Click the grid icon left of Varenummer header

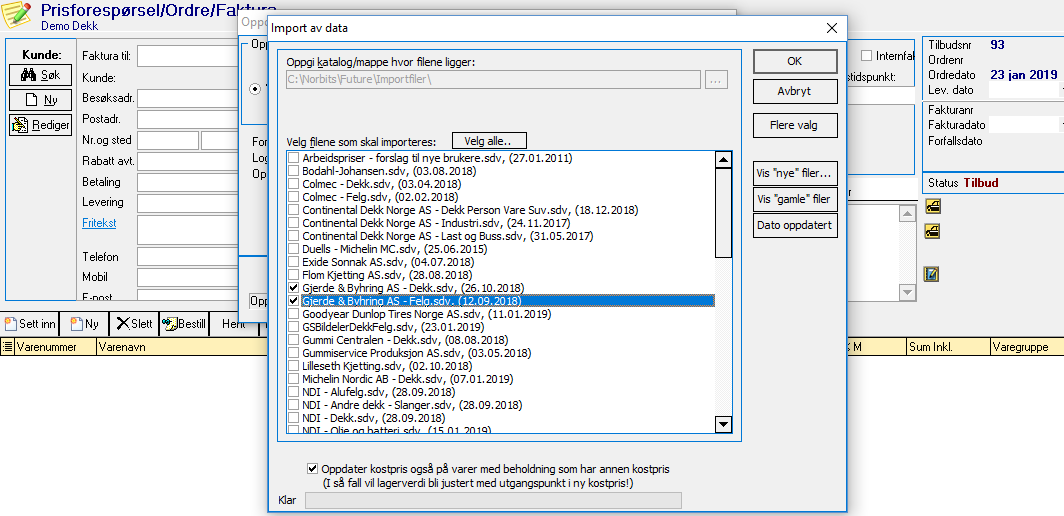click(7, 347)
